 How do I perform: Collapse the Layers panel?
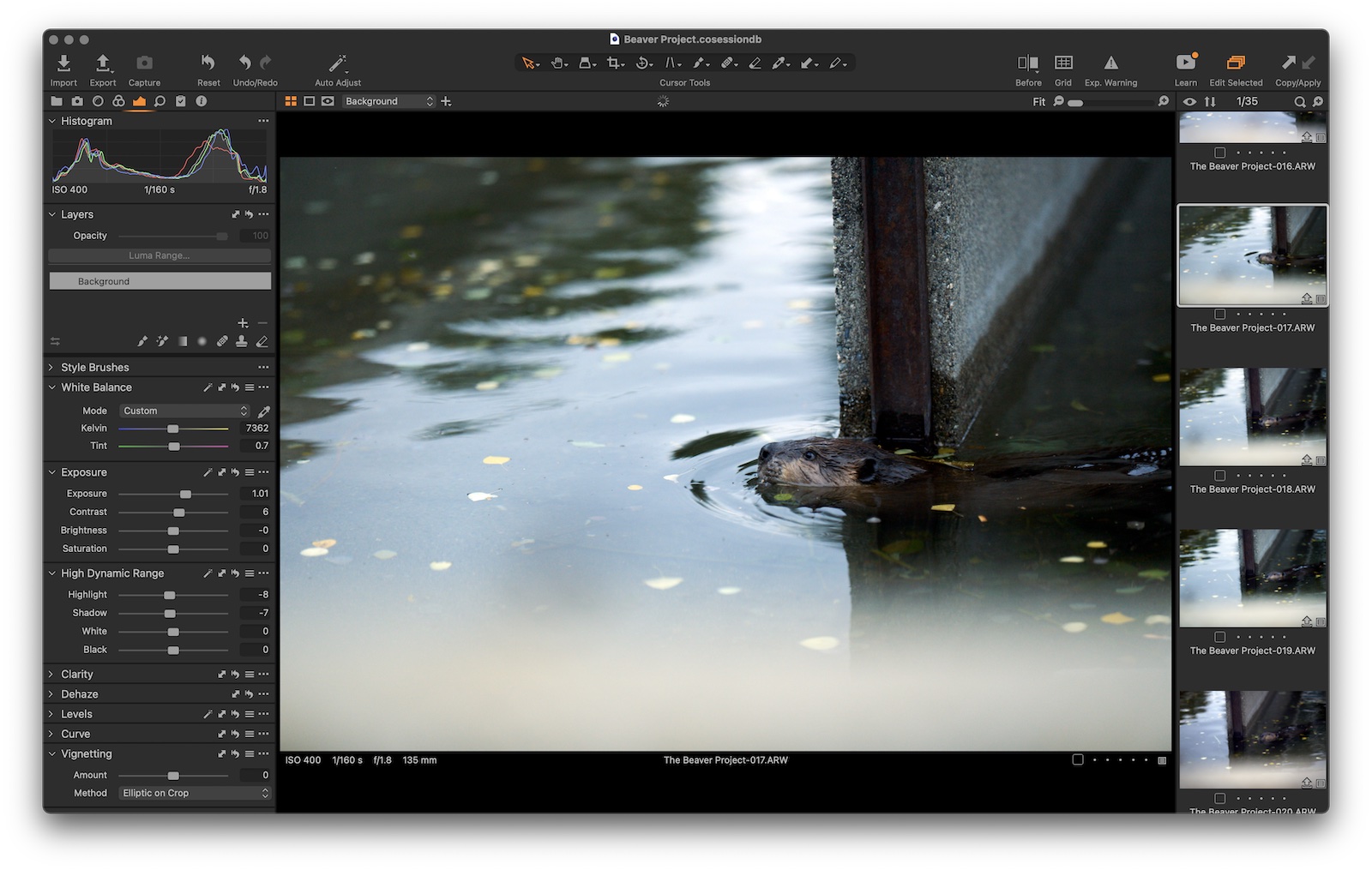(x=52, y=214)
